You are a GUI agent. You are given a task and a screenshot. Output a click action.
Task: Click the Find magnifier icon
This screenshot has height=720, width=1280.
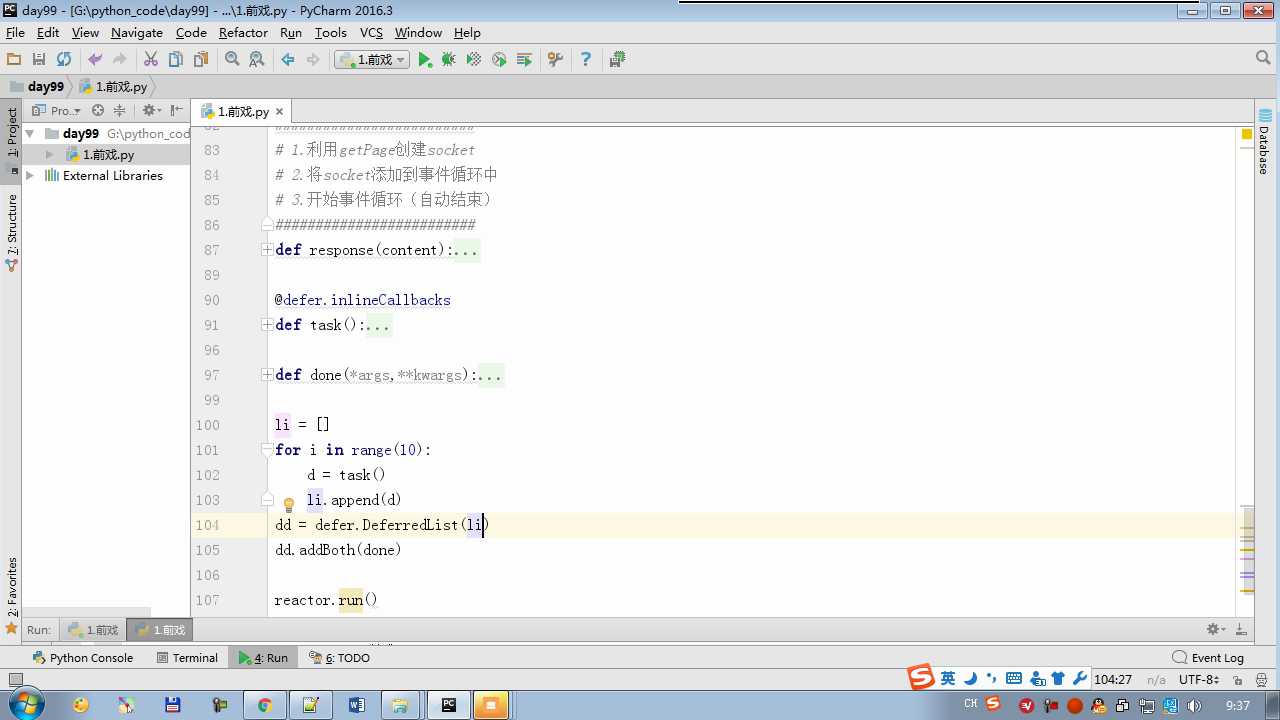tap(232, 60)
